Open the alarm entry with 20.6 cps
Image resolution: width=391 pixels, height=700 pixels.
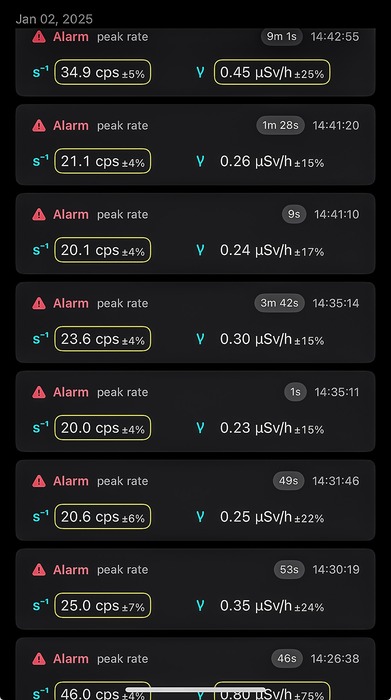(x=196, y=500)
